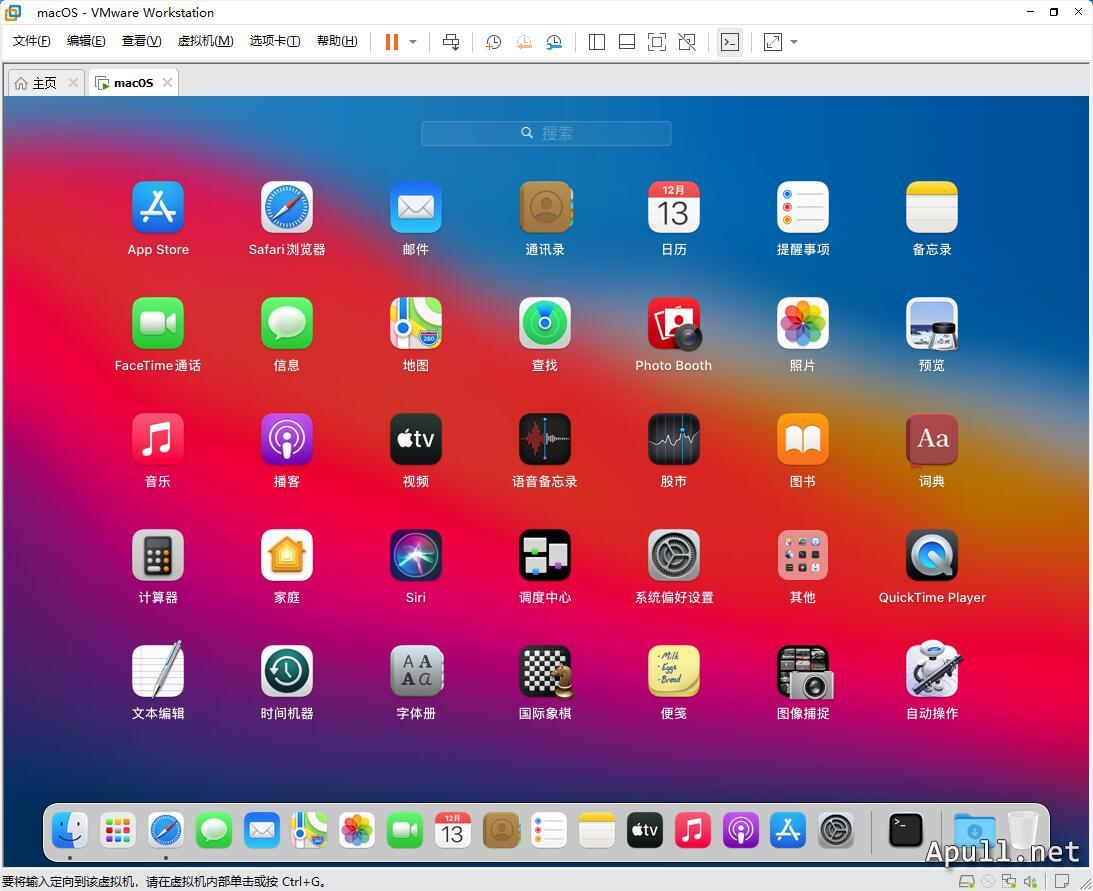
Task: Revert VM to previous snapshot
Action: coord(524,42)
